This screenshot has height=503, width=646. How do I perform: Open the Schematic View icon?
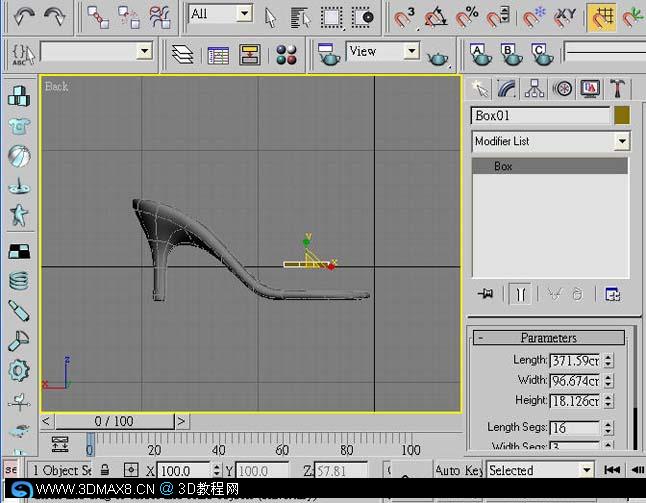point(250,55)
